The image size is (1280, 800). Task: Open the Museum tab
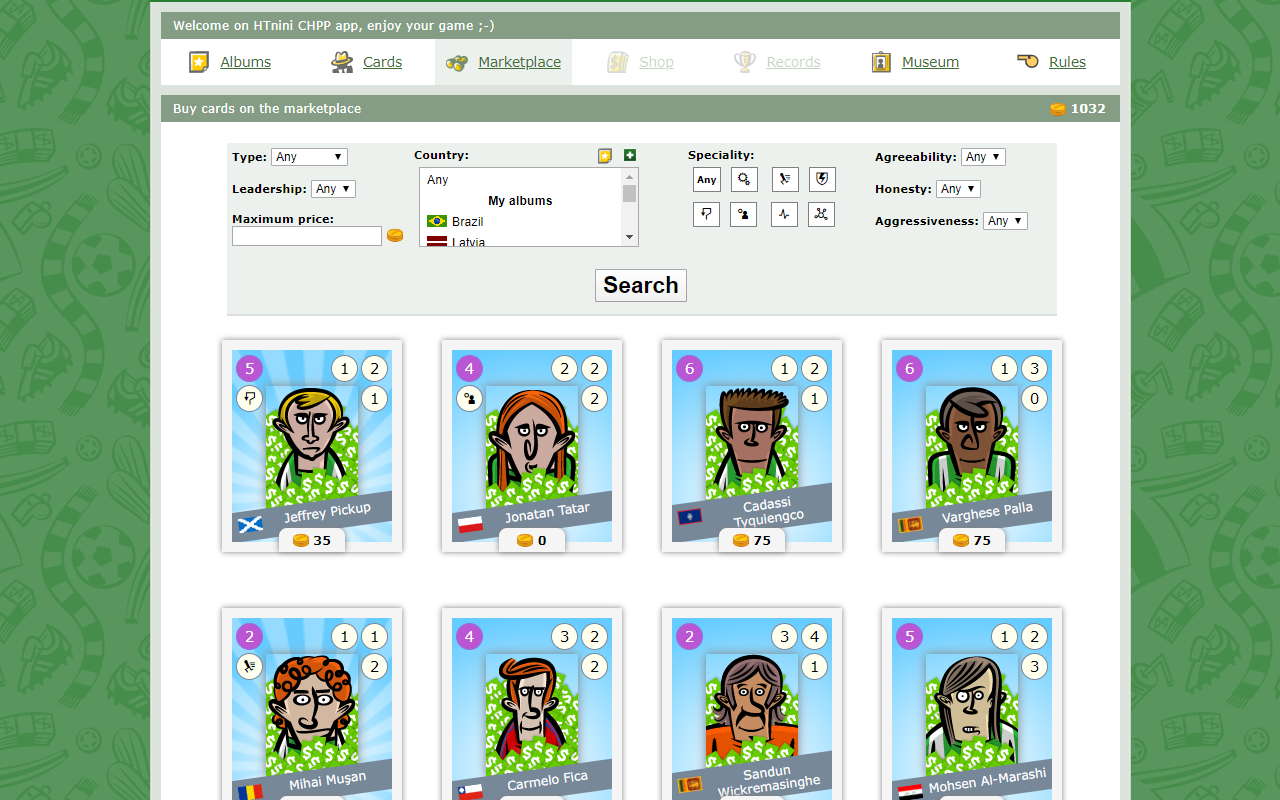(x=915, y=62)
